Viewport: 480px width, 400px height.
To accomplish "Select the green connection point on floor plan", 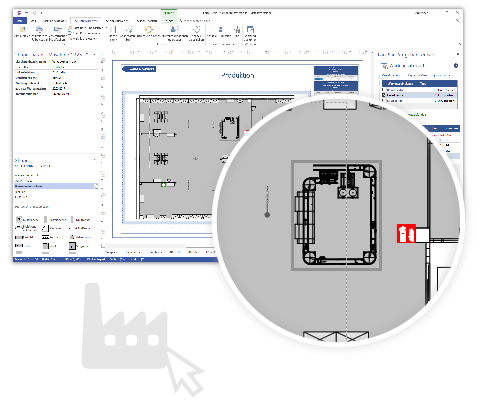I will click(164, 185).
